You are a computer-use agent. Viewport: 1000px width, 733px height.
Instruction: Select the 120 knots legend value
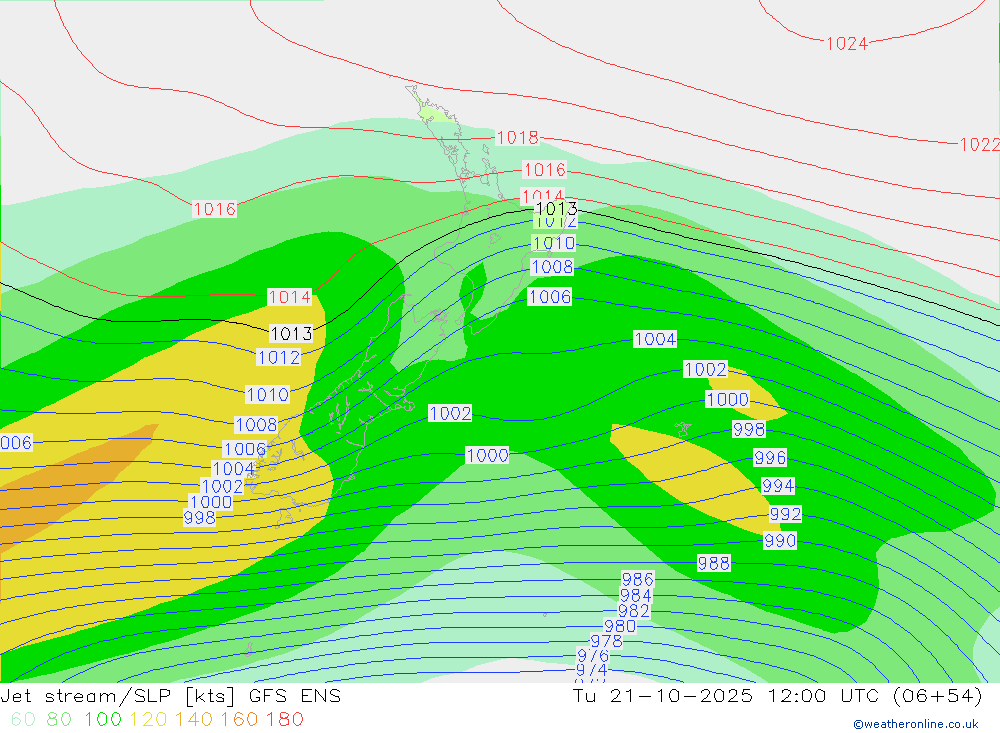pyautogui.click(x=147, y=719)
